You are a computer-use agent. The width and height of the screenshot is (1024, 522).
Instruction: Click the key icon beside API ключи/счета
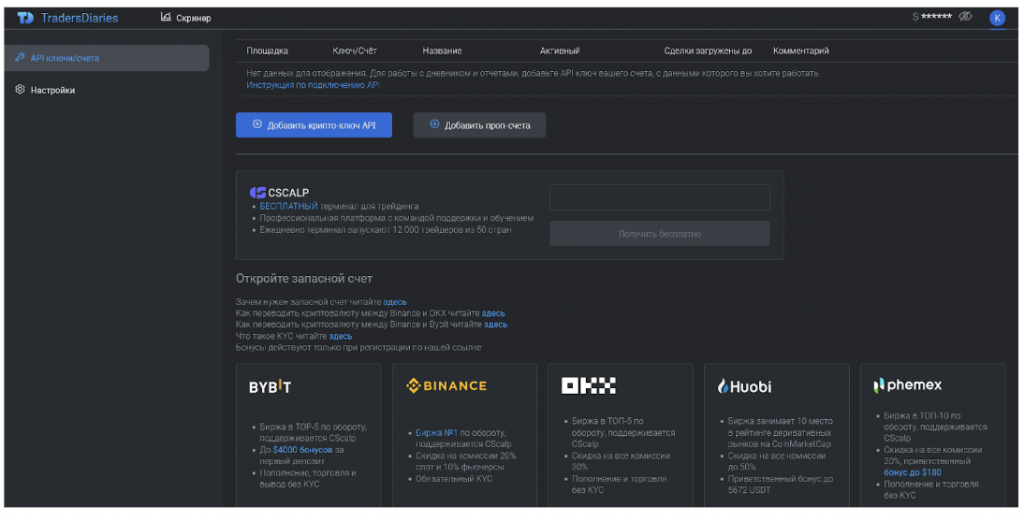20,57
